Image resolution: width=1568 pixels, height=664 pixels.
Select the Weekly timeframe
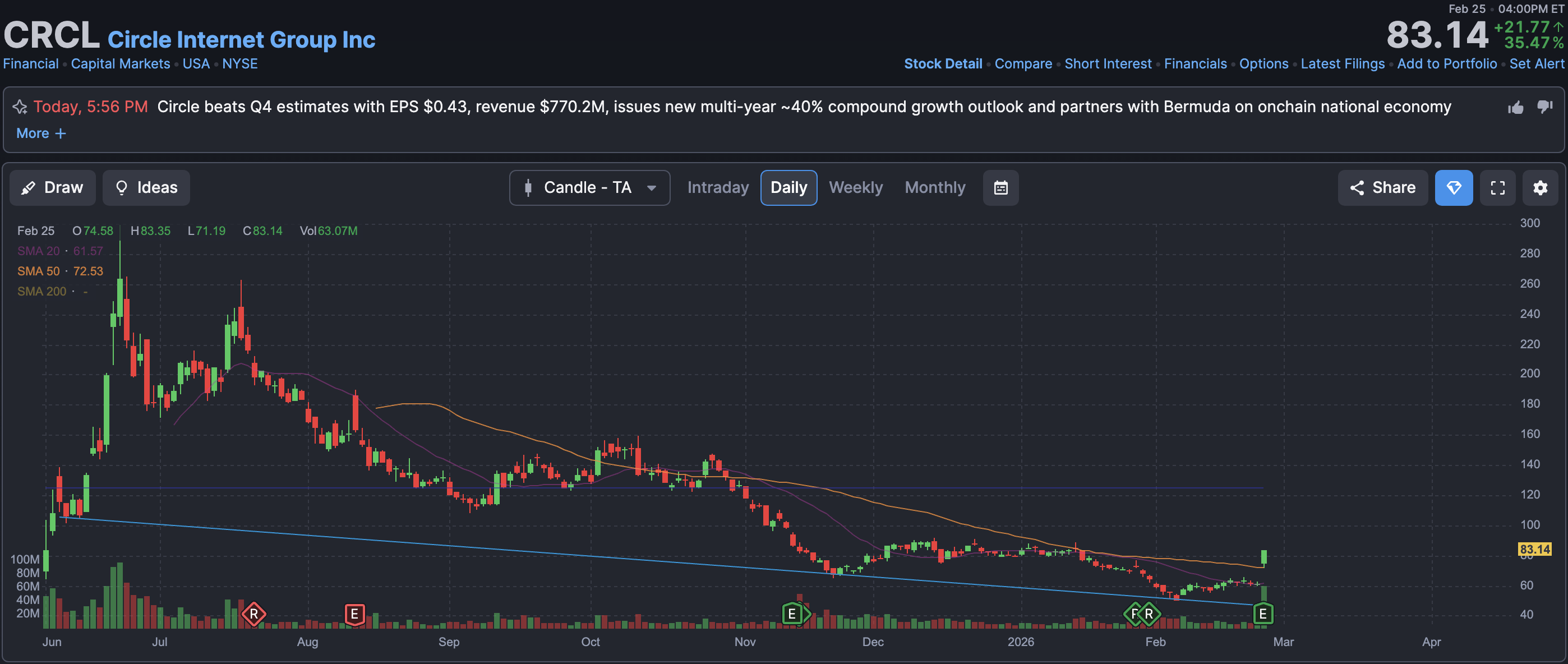coord(855,187)
